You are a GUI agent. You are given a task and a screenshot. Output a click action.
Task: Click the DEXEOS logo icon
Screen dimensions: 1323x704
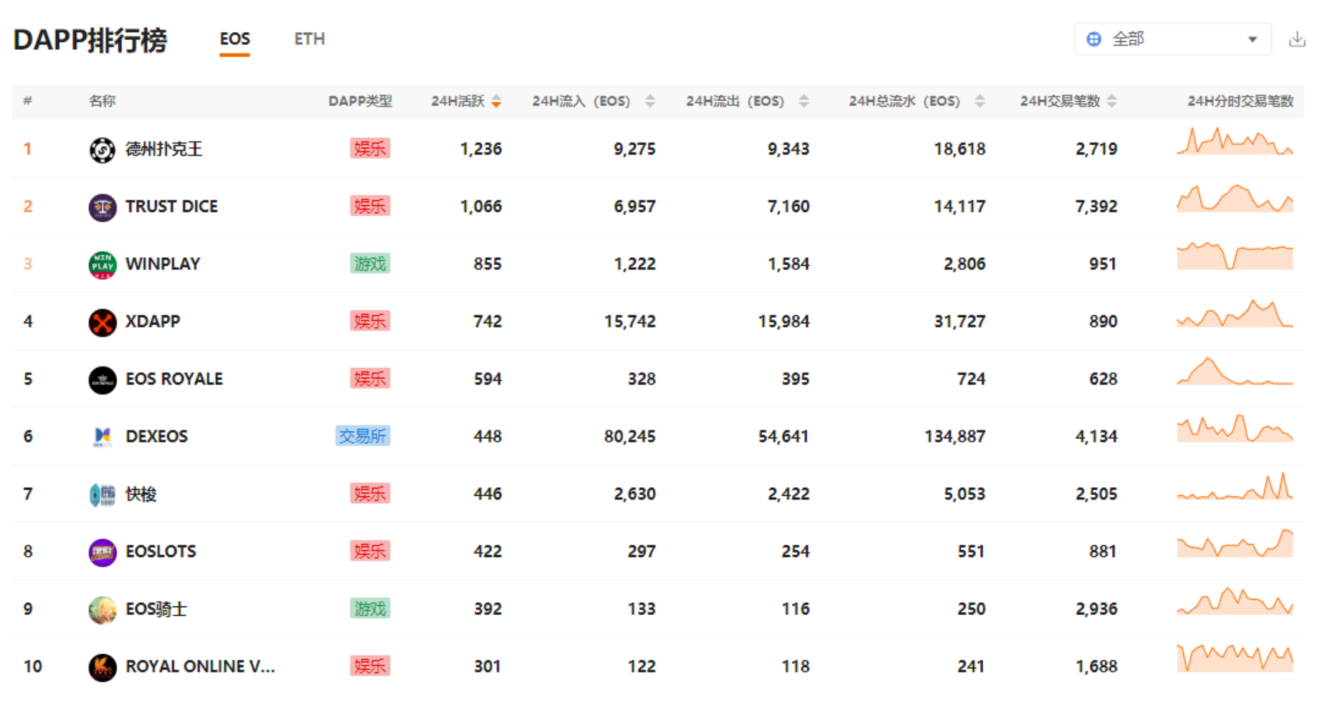[102, 437]
